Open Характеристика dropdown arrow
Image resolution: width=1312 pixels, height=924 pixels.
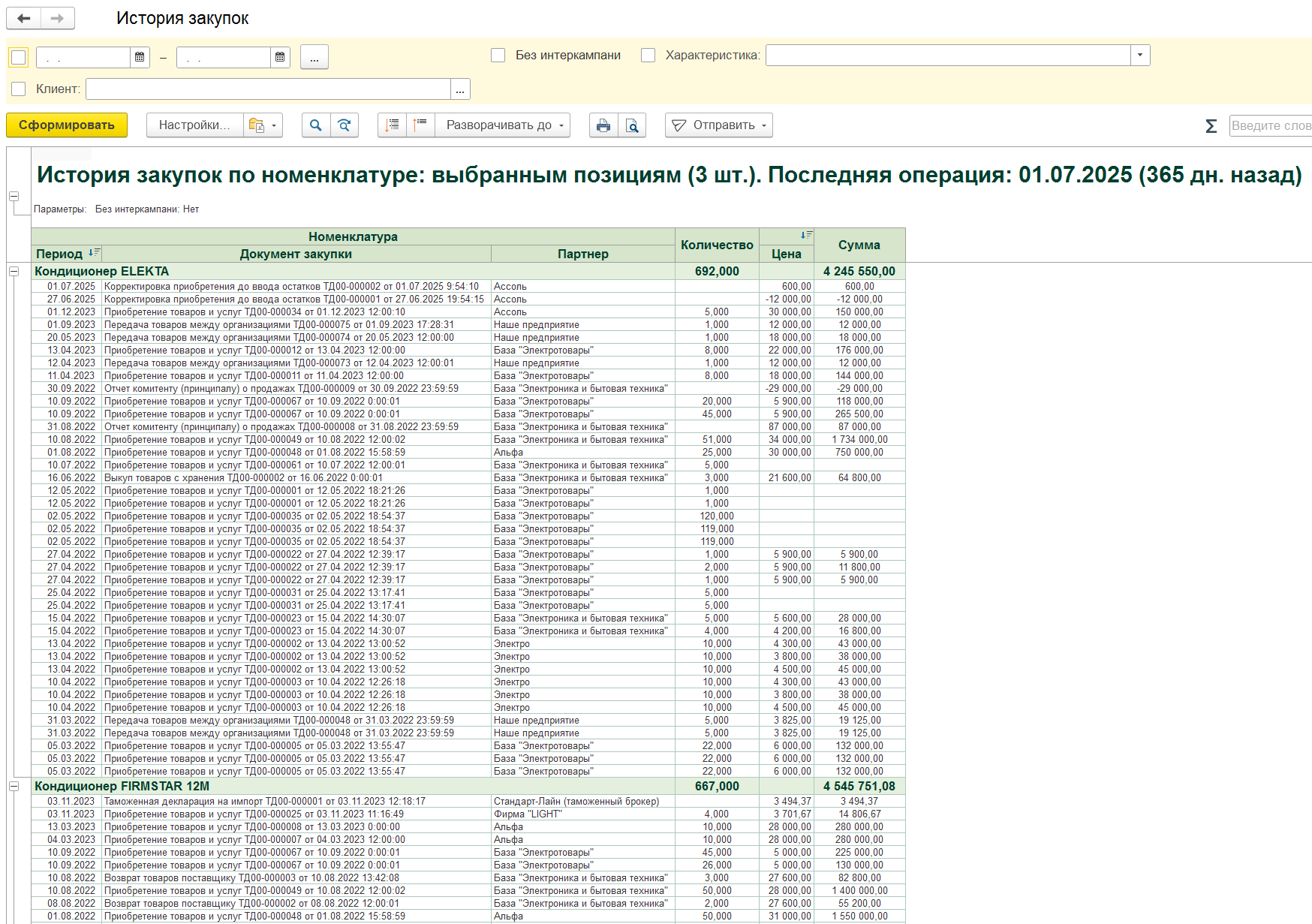1140,55
